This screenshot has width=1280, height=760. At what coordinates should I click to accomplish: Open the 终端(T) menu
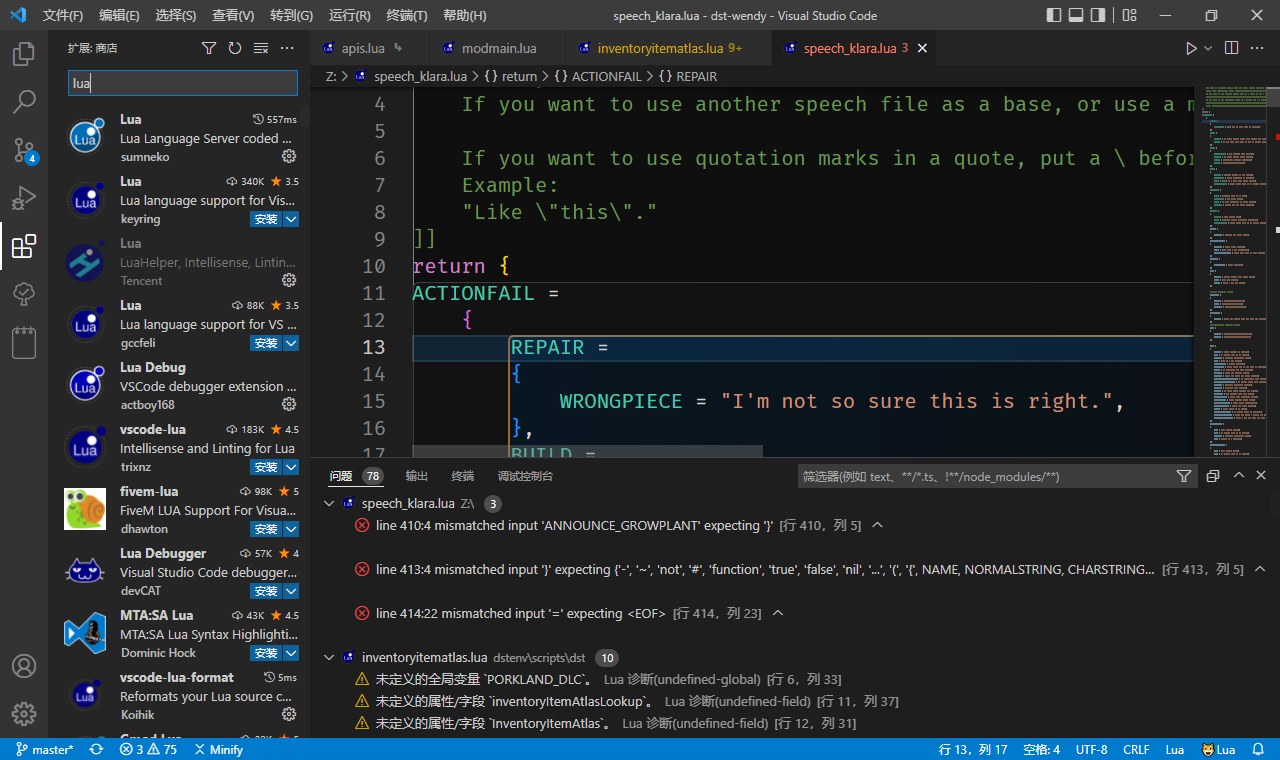pyautogui.click(x=406, y=15)
